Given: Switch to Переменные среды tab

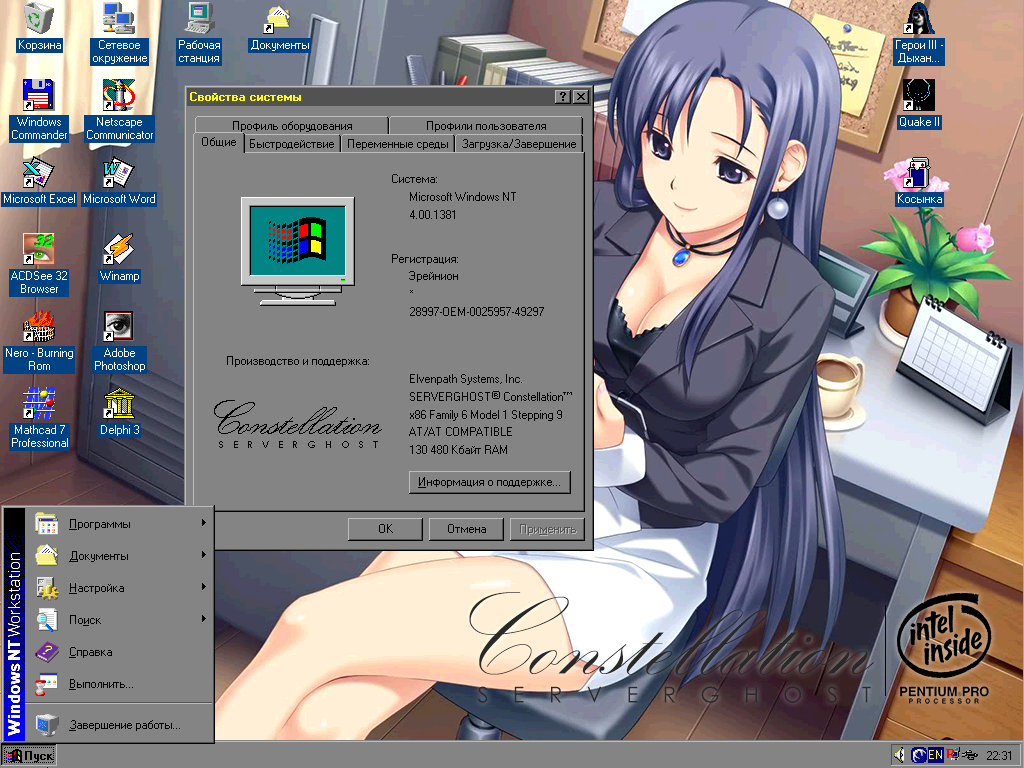Looking at the screenshot, I should (x=398, y=144).
